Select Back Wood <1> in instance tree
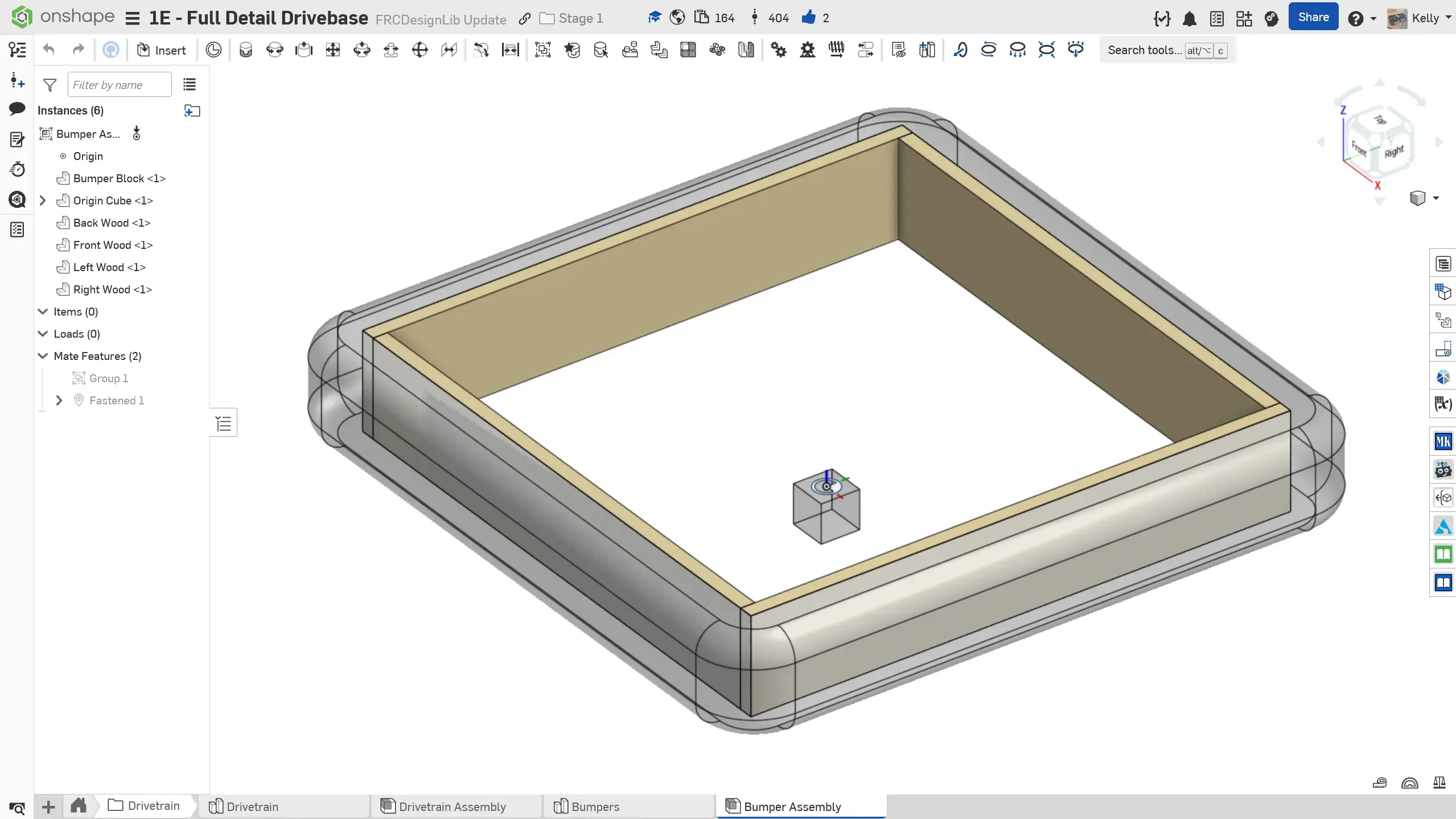Image resolution: width=1456 pixels, height=819 pixels. tap(112, 223)
